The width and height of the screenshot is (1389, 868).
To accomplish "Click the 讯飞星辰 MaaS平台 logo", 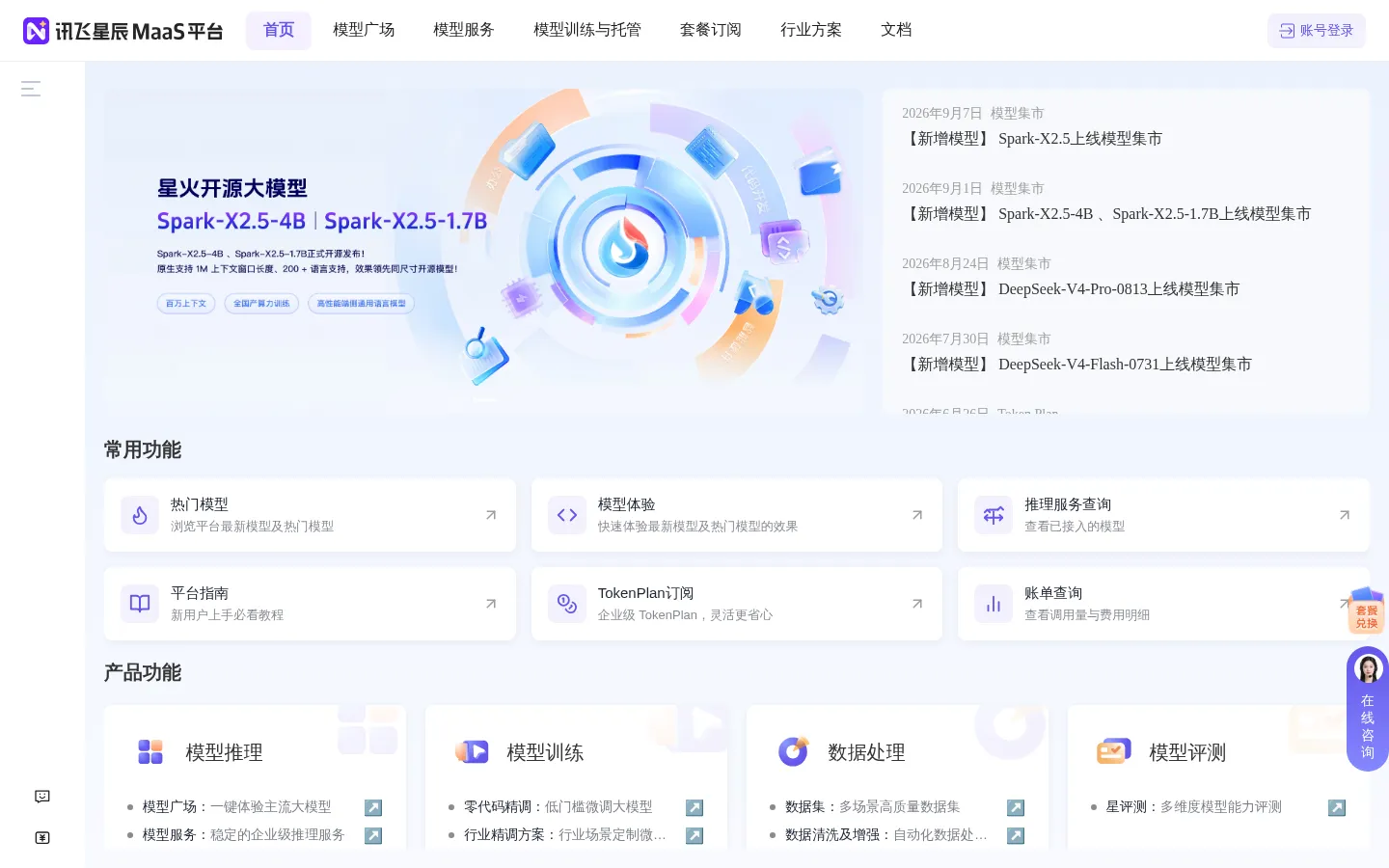I will pos(123,31).
